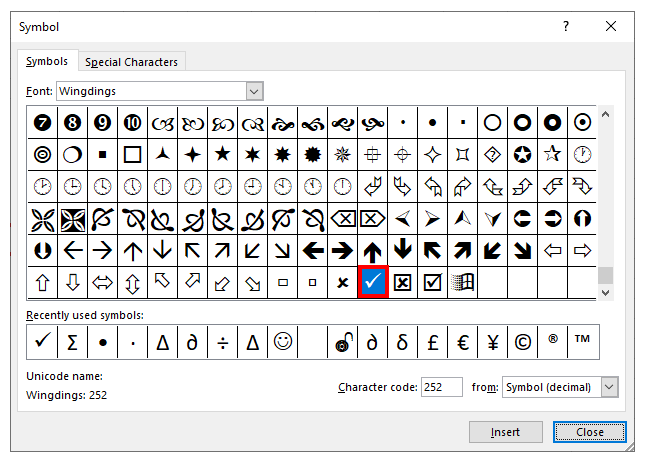Choose the trademark symbol in recent symbols
Viewport: 647px width, 465px height.
(582, 342)
